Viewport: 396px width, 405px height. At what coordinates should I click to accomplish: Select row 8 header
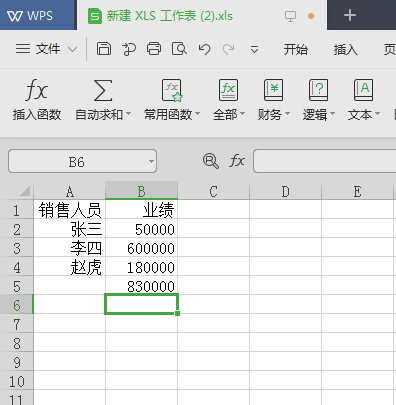17,343
